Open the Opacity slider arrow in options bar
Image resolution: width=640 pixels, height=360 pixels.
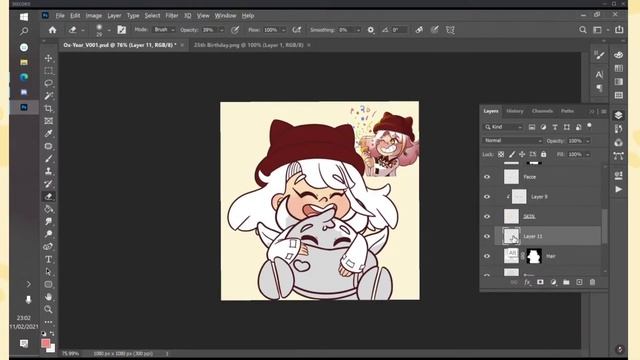point(222,30)
